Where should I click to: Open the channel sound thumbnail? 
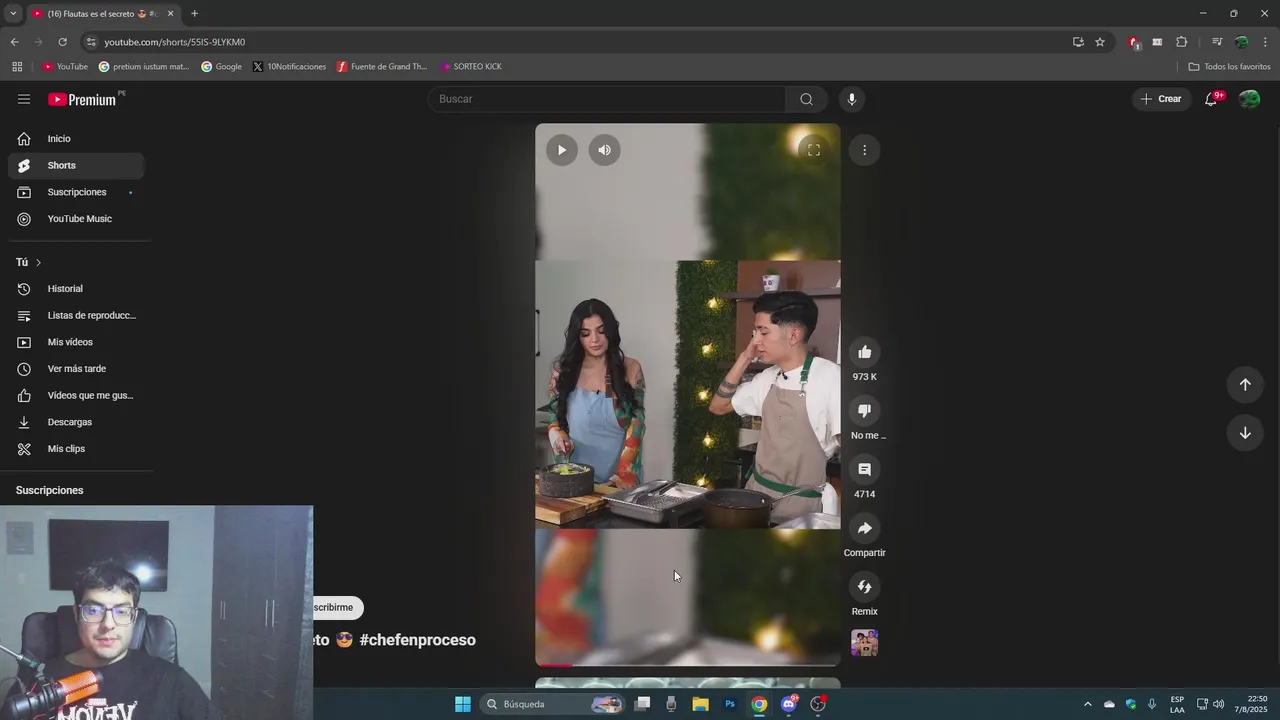pyautogui.click(x=864, y=643)
